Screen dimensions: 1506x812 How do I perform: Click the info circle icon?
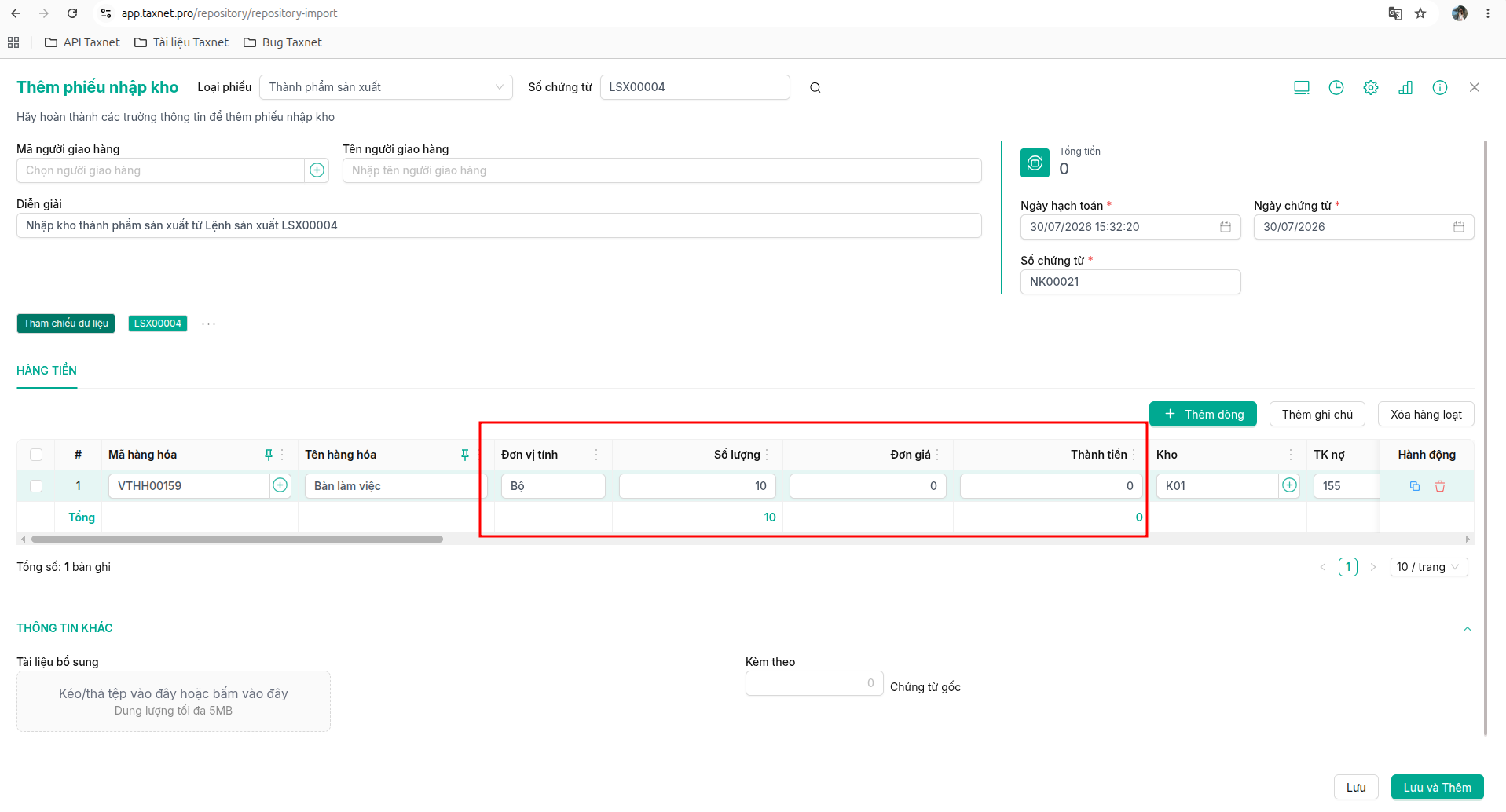1439,87
